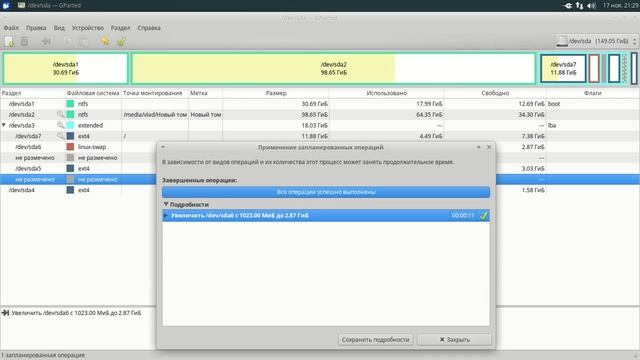Open the Вид menu
The height and width of the screenshot is (360, 640).
(59, 28)
